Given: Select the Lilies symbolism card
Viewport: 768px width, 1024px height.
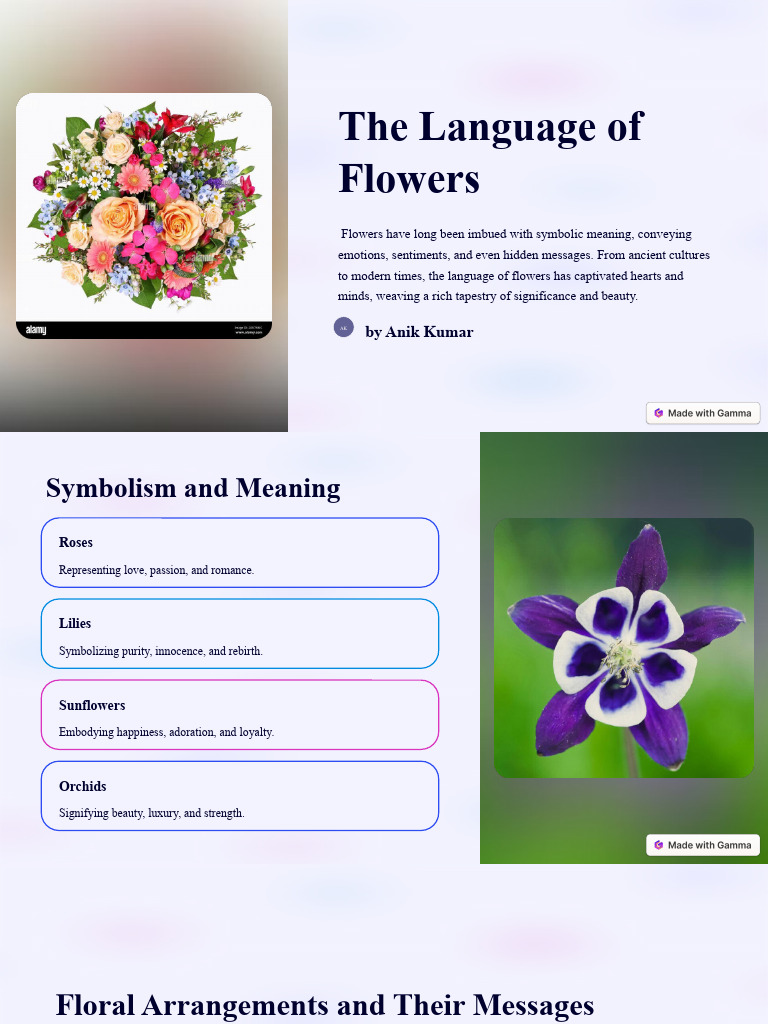Looking at the screenshot, I should [240, 633].
